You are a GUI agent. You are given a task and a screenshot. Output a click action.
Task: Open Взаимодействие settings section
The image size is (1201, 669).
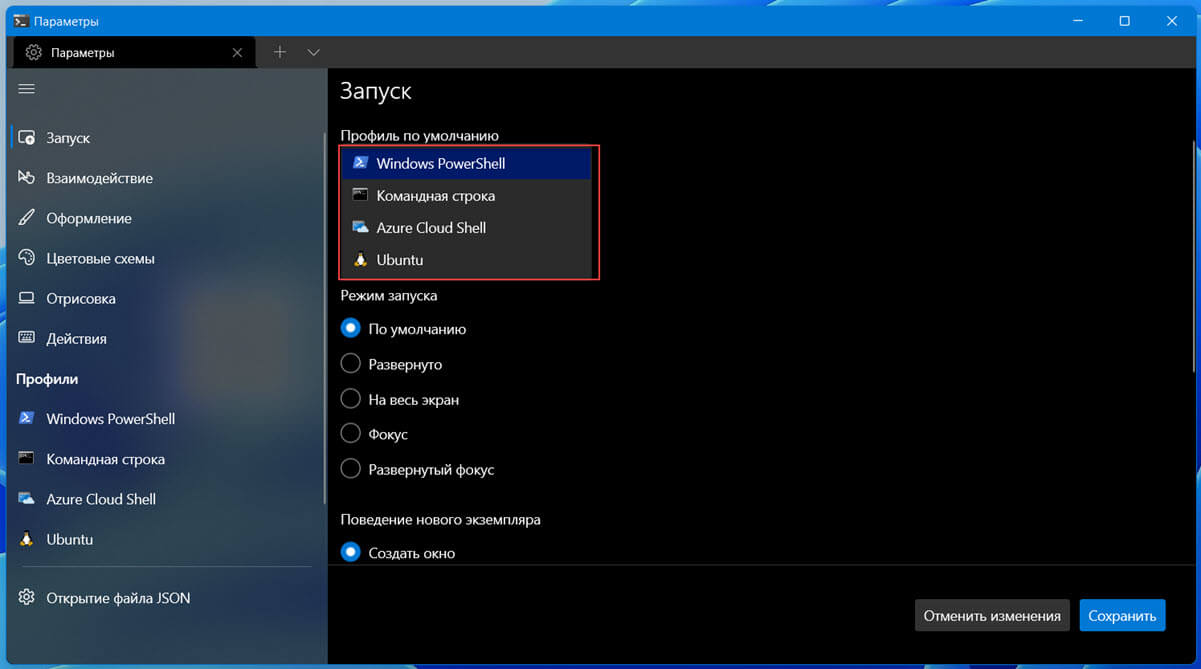(164, 178)
